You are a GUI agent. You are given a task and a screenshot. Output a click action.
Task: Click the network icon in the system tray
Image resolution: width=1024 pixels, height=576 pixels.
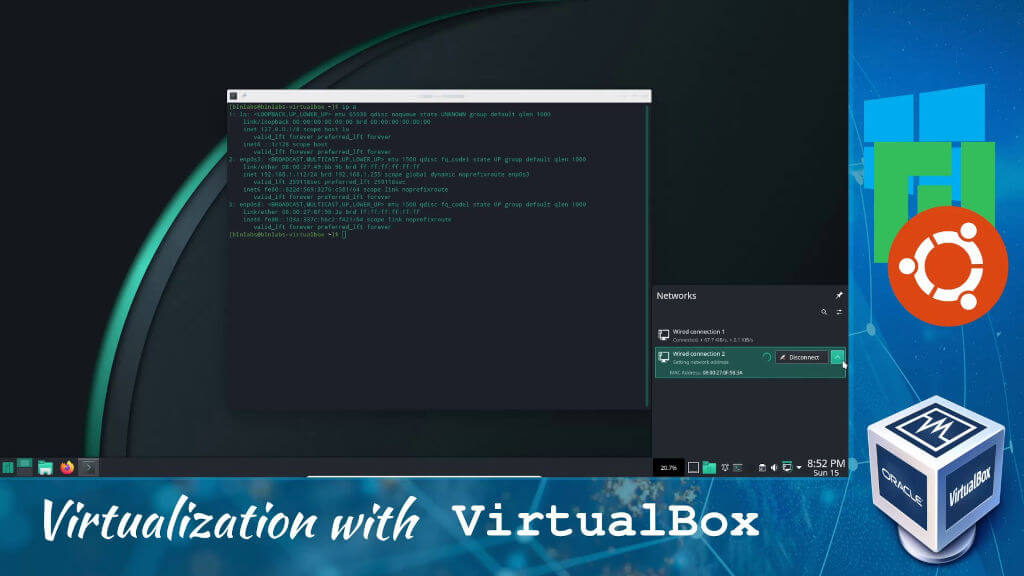[x=787, y=466]
